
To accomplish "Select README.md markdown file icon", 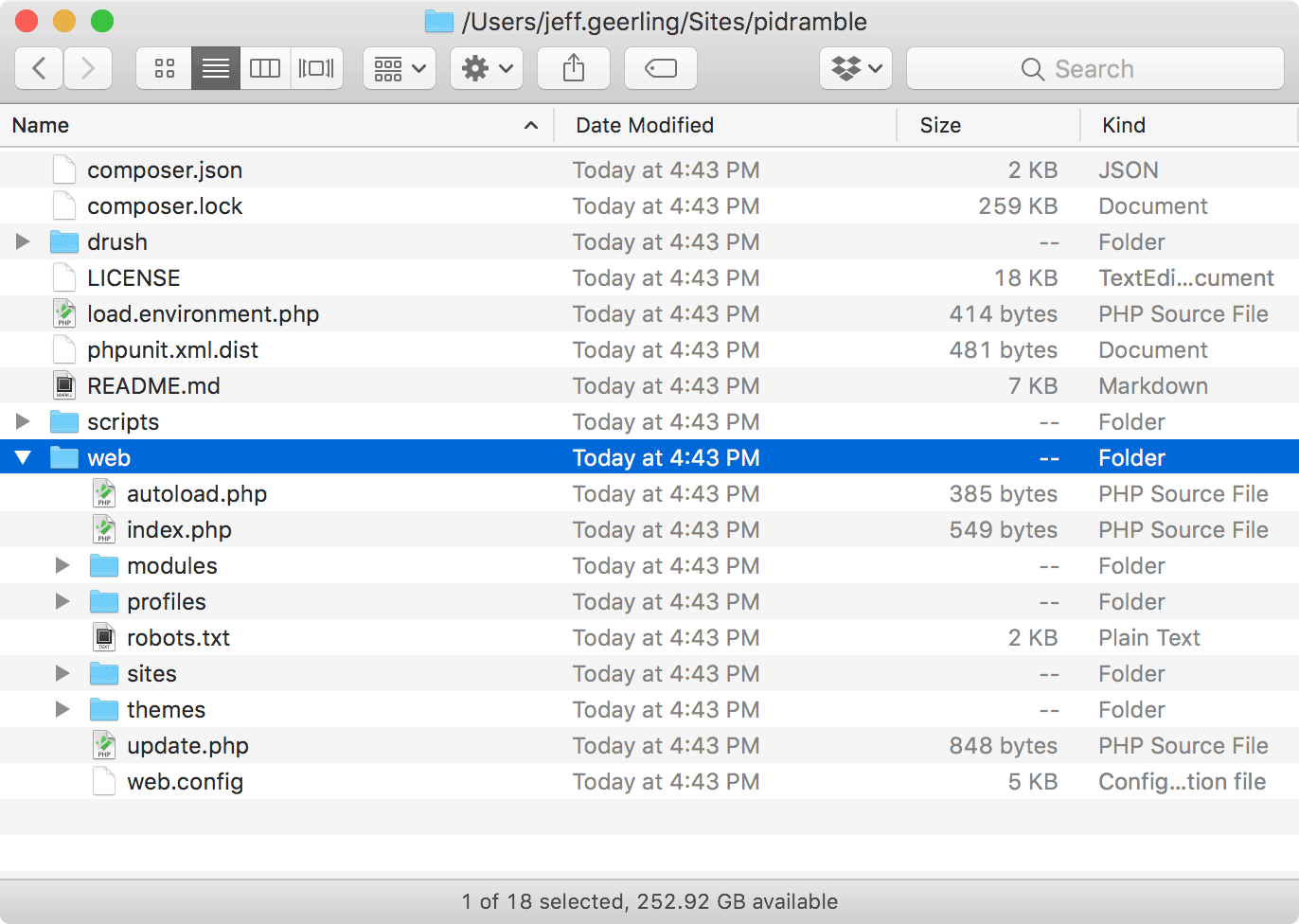I will pyautogui.click(x=64, y=385).
